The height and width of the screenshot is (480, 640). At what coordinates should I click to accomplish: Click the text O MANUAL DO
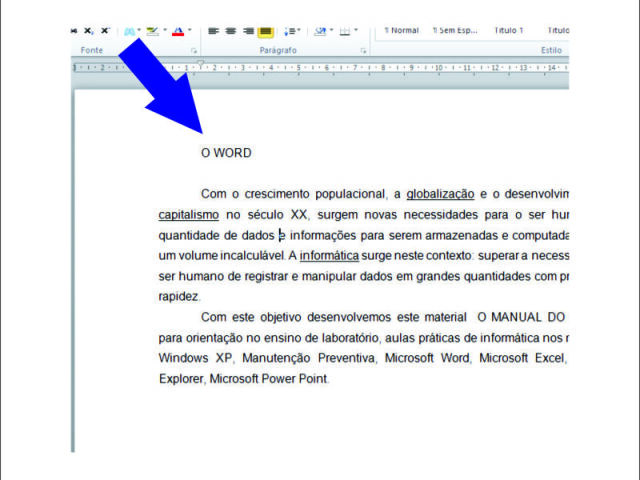click(x=521, y=317)
